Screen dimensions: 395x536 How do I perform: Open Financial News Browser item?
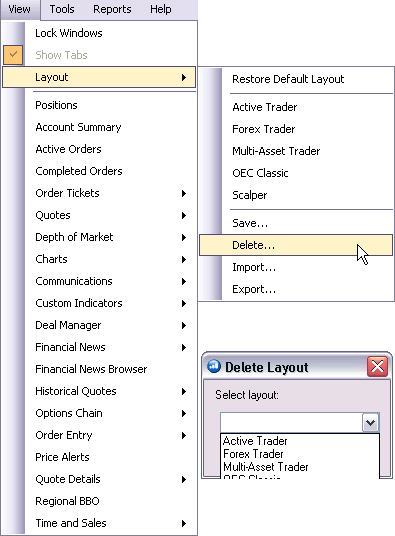99,369
